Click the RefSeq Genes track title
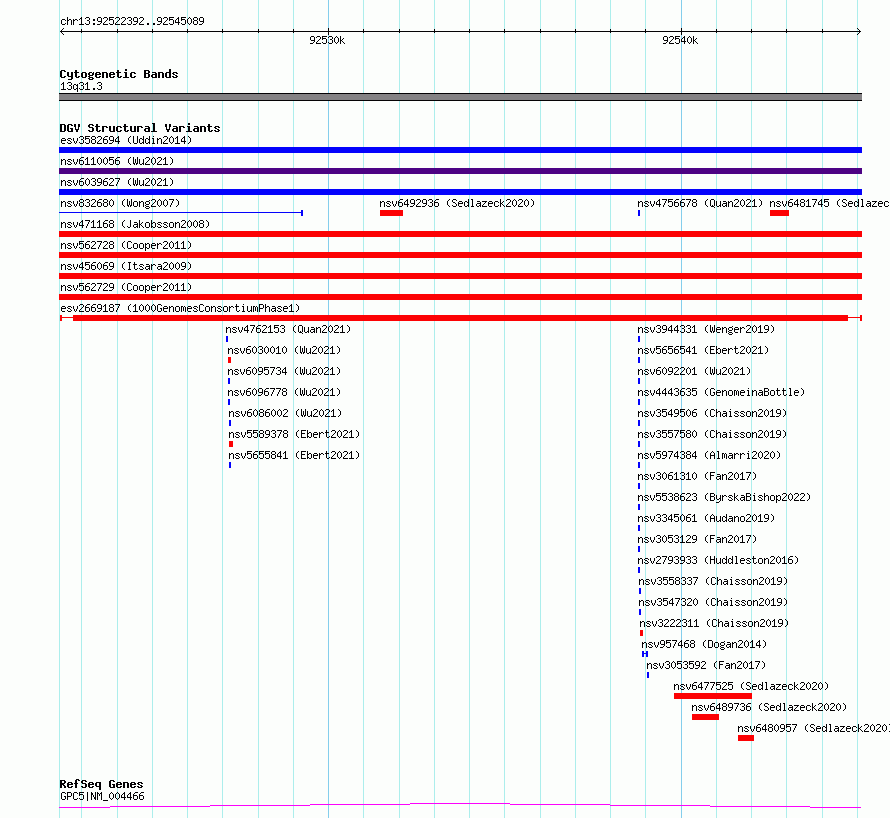The width and height of the screenshot is (890, 818). 101,784
